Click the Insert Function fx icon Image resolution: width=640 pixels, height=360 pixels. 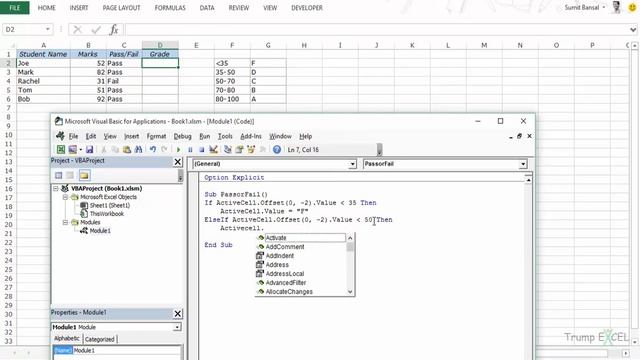[x=114, y=29]
